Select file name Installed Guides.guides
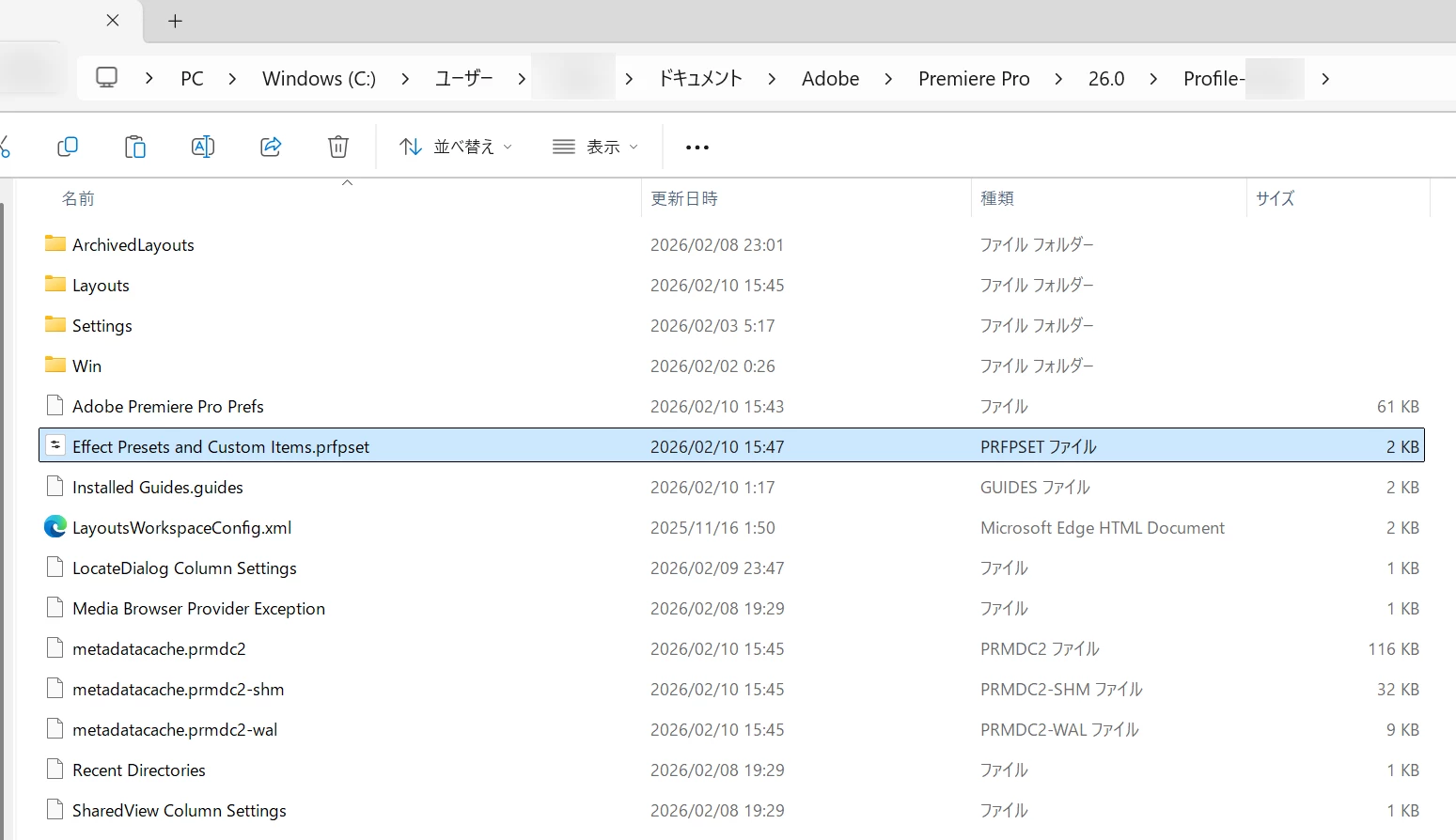1456x840 pixels. [158, 488]
